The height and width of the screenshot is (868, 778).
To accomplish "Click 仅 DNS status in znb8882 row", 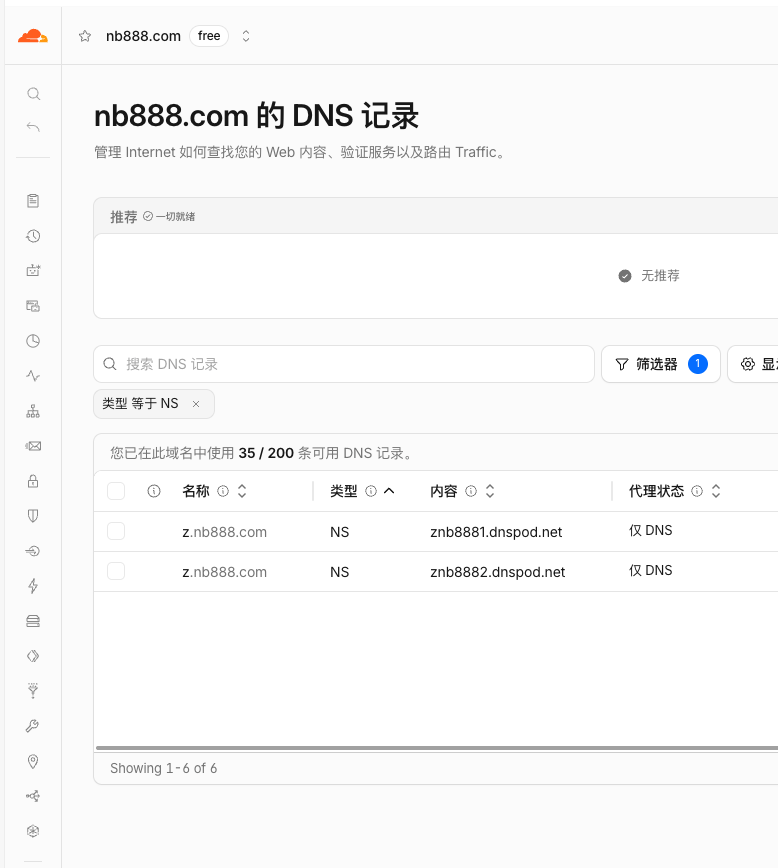I will point(651,570).
